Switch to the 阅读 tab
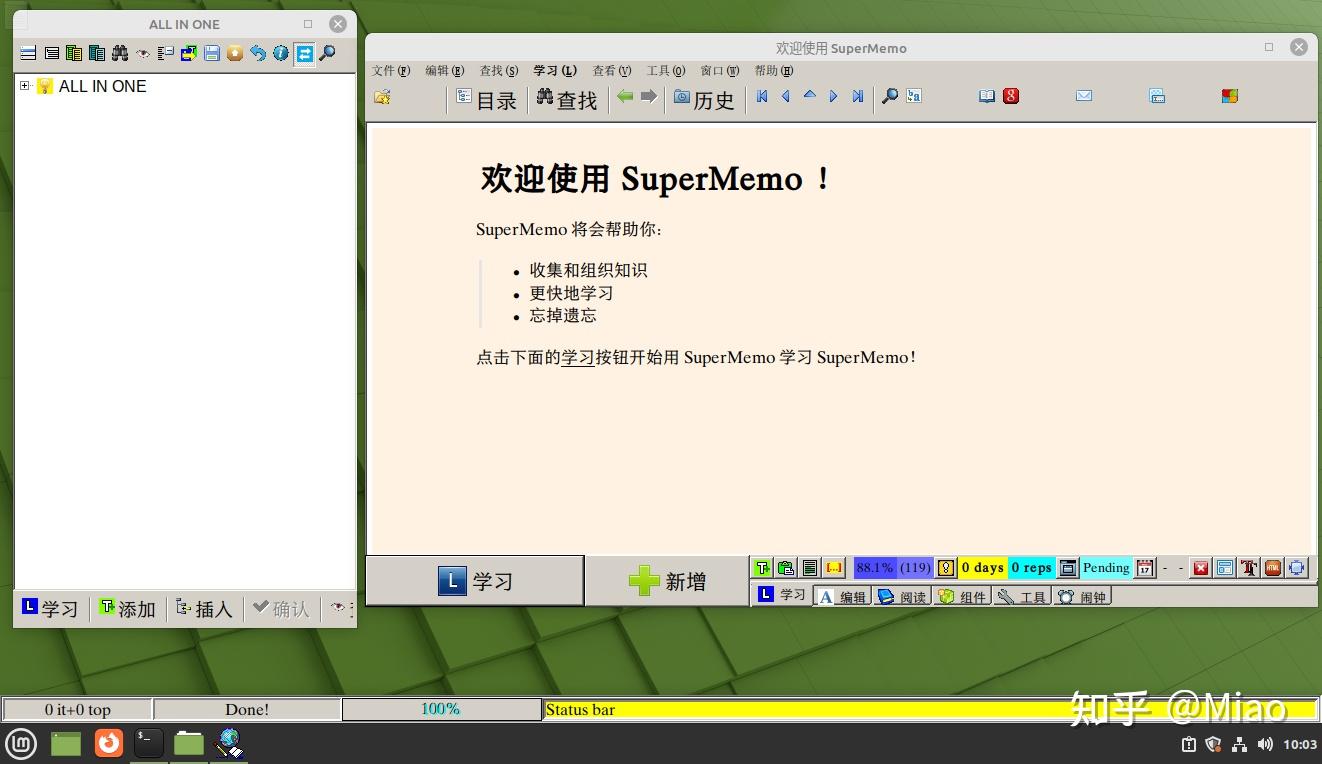 pos(903,596)
